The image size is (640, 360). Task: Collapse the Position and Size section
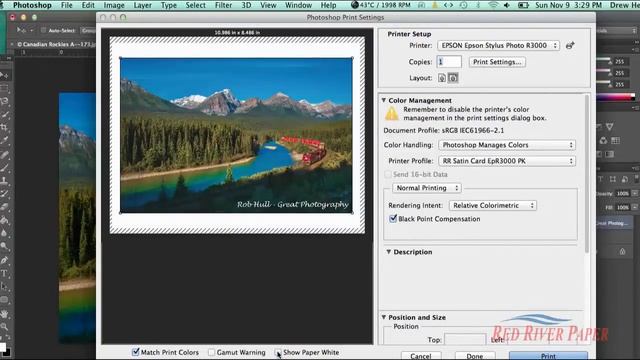pos(384,317)
